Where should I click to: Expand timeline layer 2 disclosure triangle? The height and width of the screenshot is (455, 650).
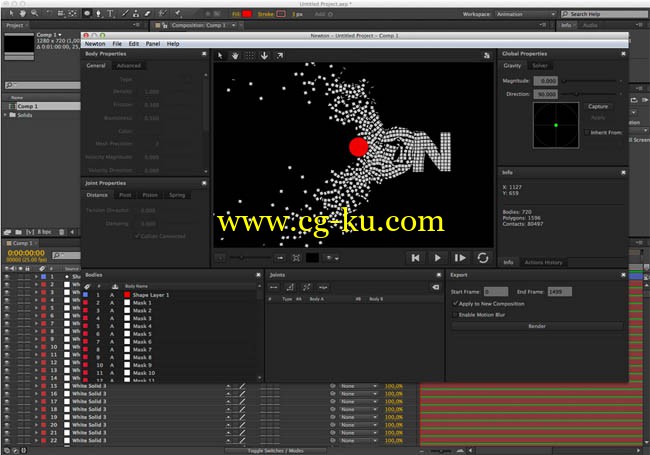(x=36, y=284)
